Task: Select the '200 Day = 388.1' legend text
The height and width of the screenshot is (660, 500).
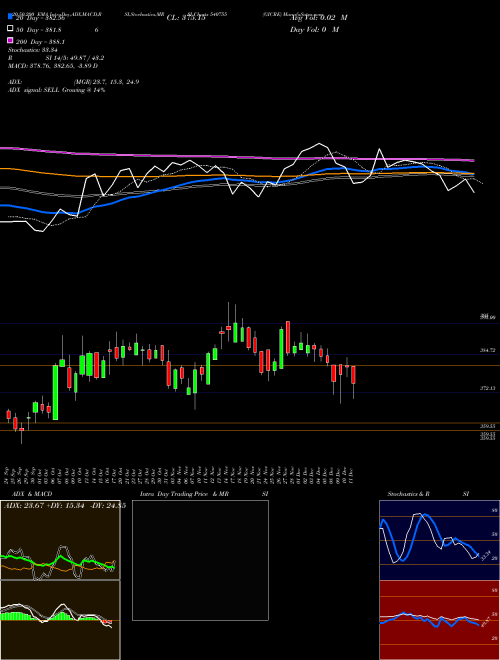Action: (x=40, y=42)
